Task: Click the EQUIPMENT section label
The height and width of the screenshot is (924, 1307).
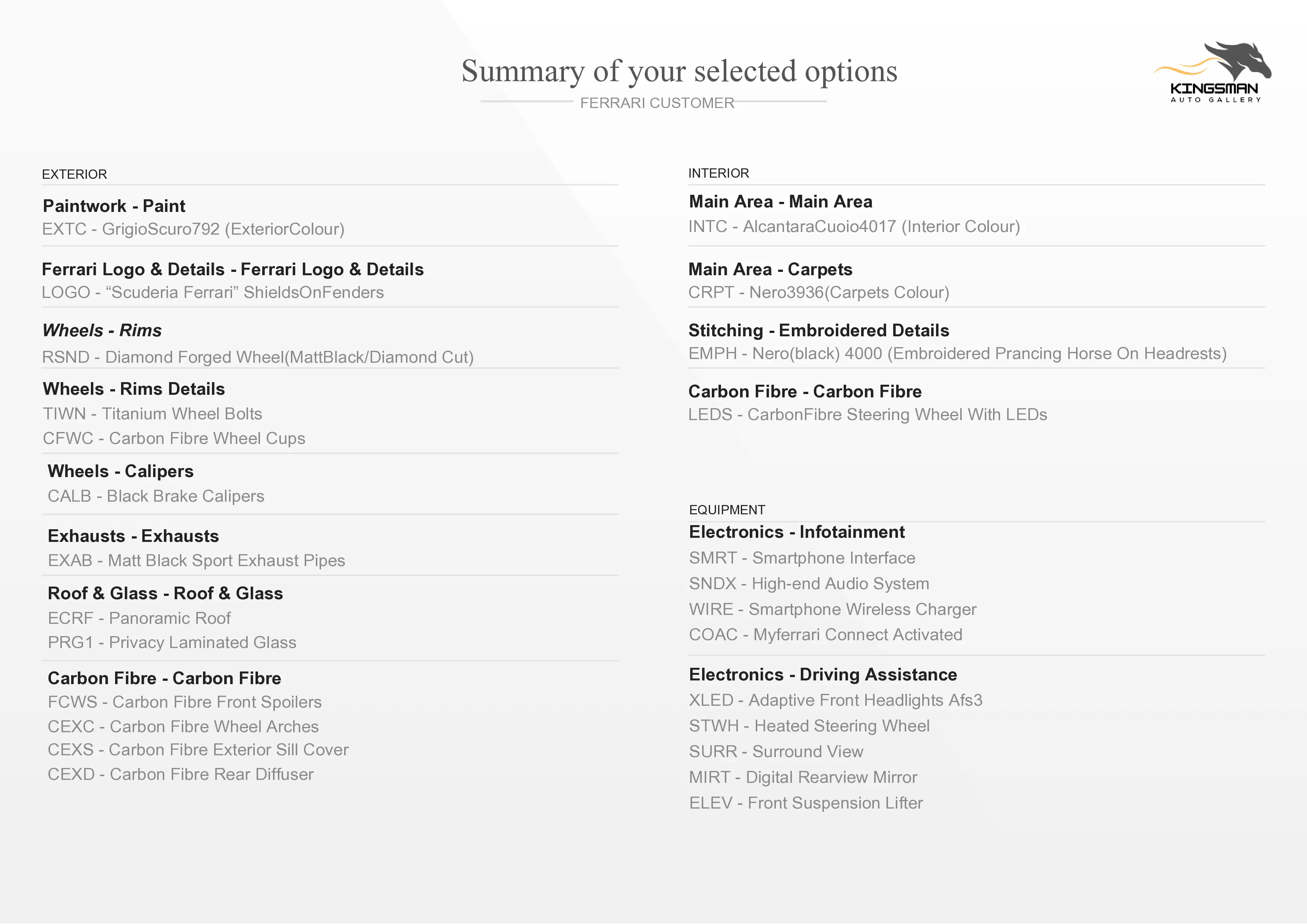Action: tap(727, 509)
